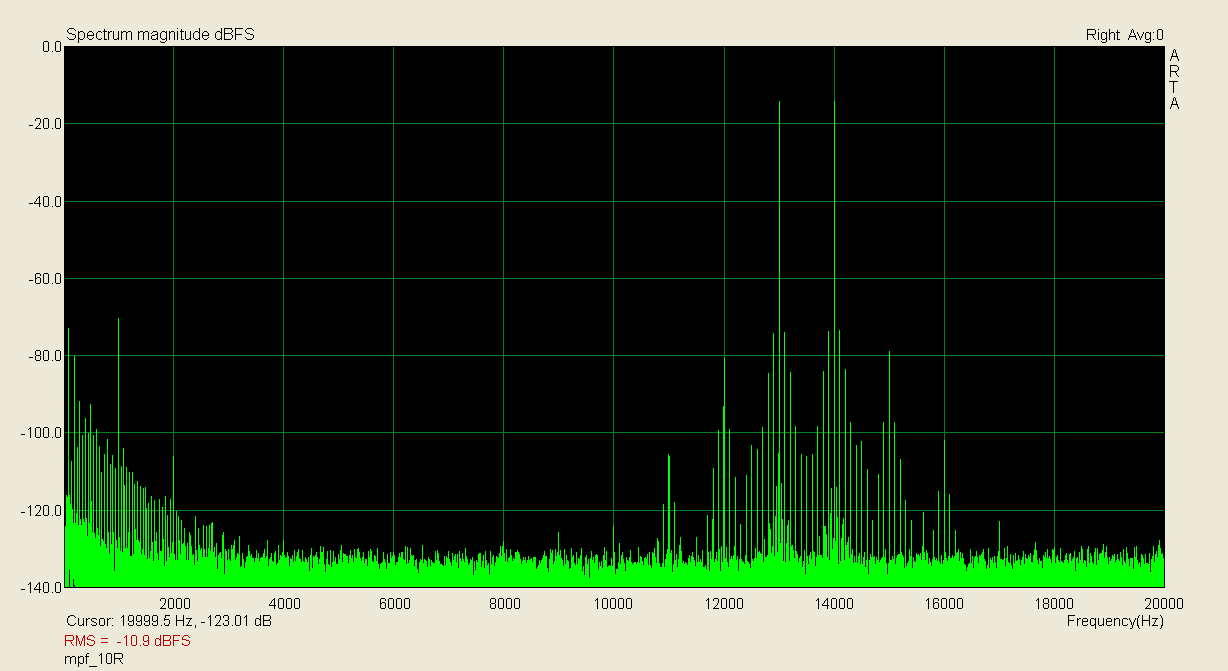Screen dimensions: 1228x671
Task: Click the red 'RMS = -10.9 dBFS' readout
Action: [127, 640]
